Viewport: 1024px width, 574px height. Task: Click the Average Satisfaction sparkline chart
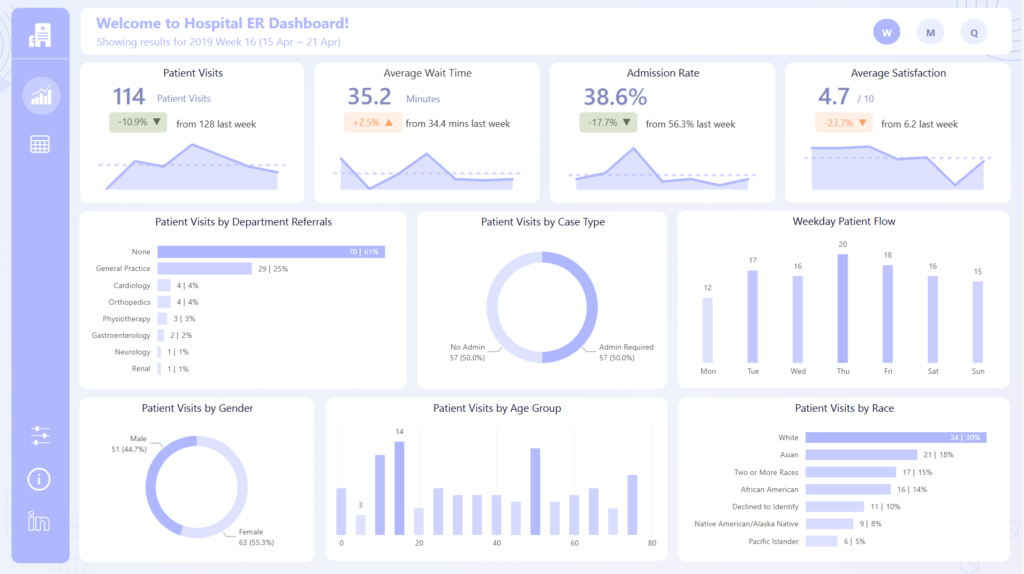click(897, 170)
